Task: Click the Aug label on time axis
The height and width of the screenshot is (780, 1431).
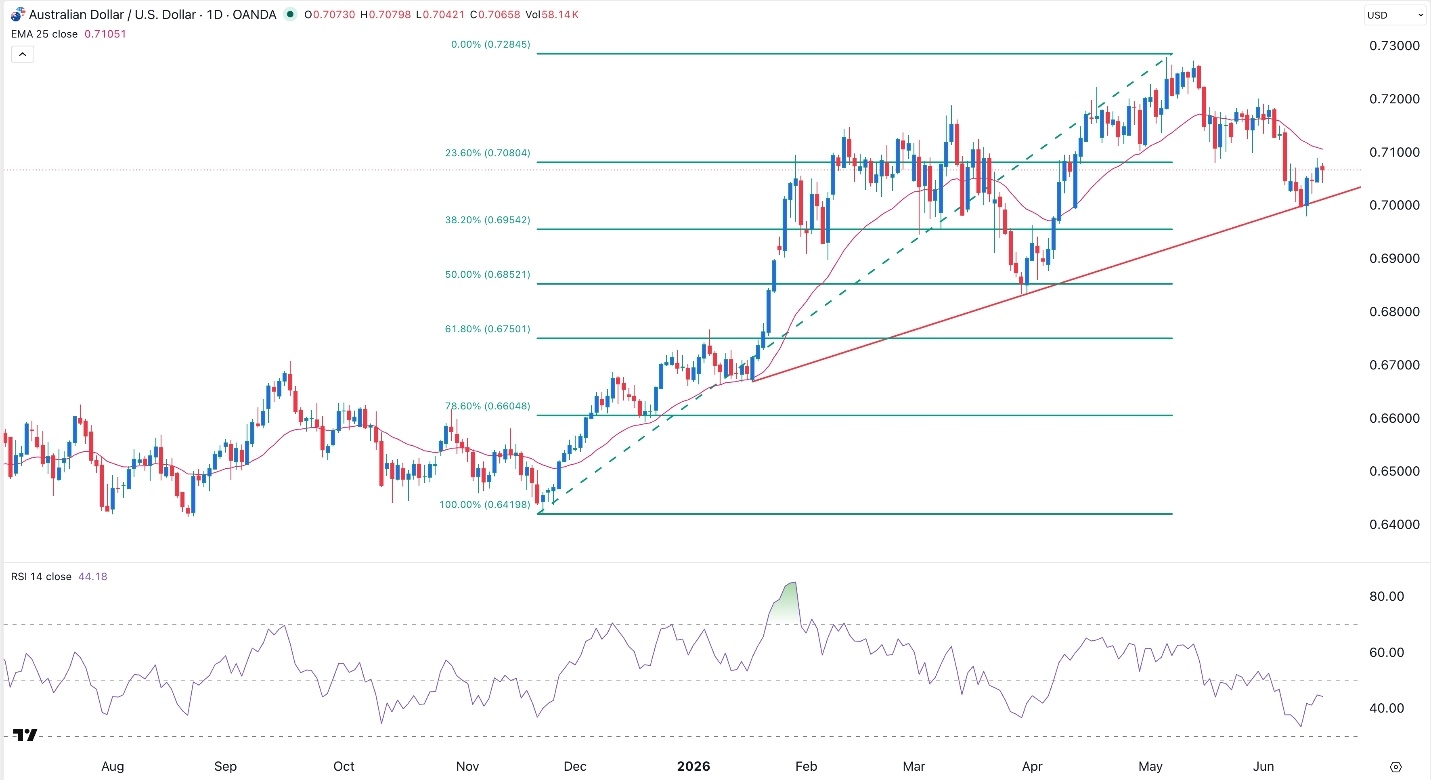Action: pos(113,767)
